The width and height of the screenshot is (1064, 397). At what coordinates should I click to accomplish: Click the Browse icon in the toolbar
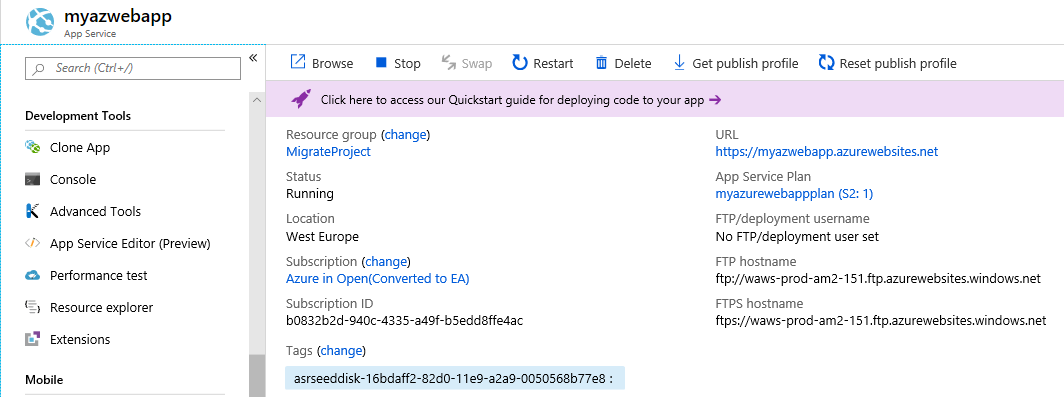(298, 62)
